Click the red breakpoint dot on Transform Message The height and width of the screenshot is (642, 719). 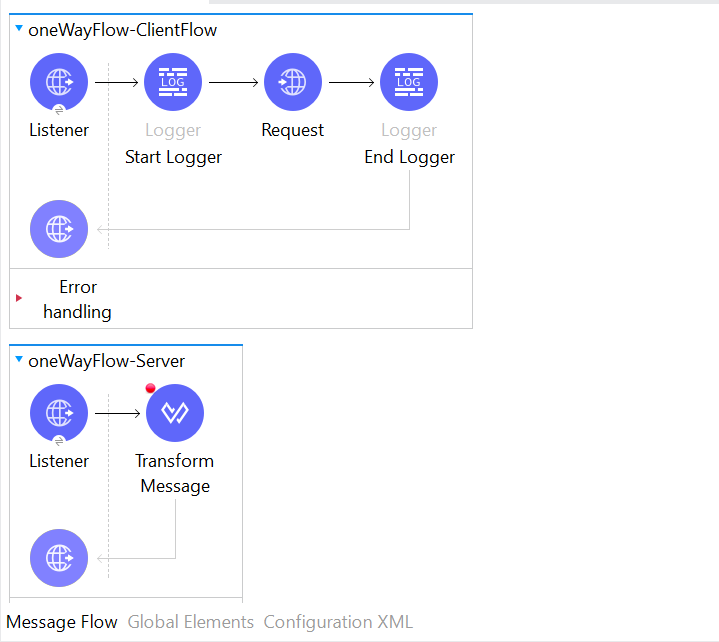tap(151, 388)
